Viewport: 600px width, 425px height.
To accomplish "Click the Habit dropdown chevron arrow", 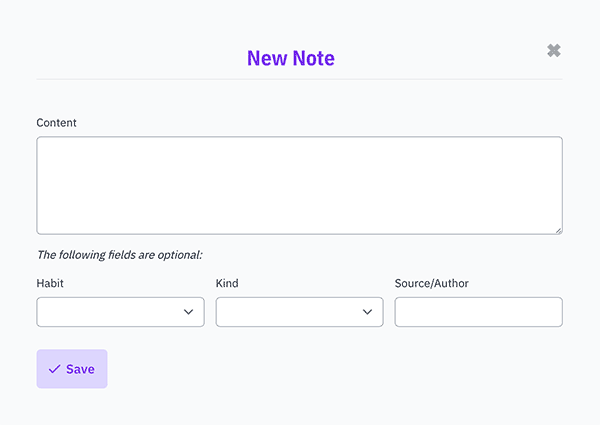I will coord(188,312).
